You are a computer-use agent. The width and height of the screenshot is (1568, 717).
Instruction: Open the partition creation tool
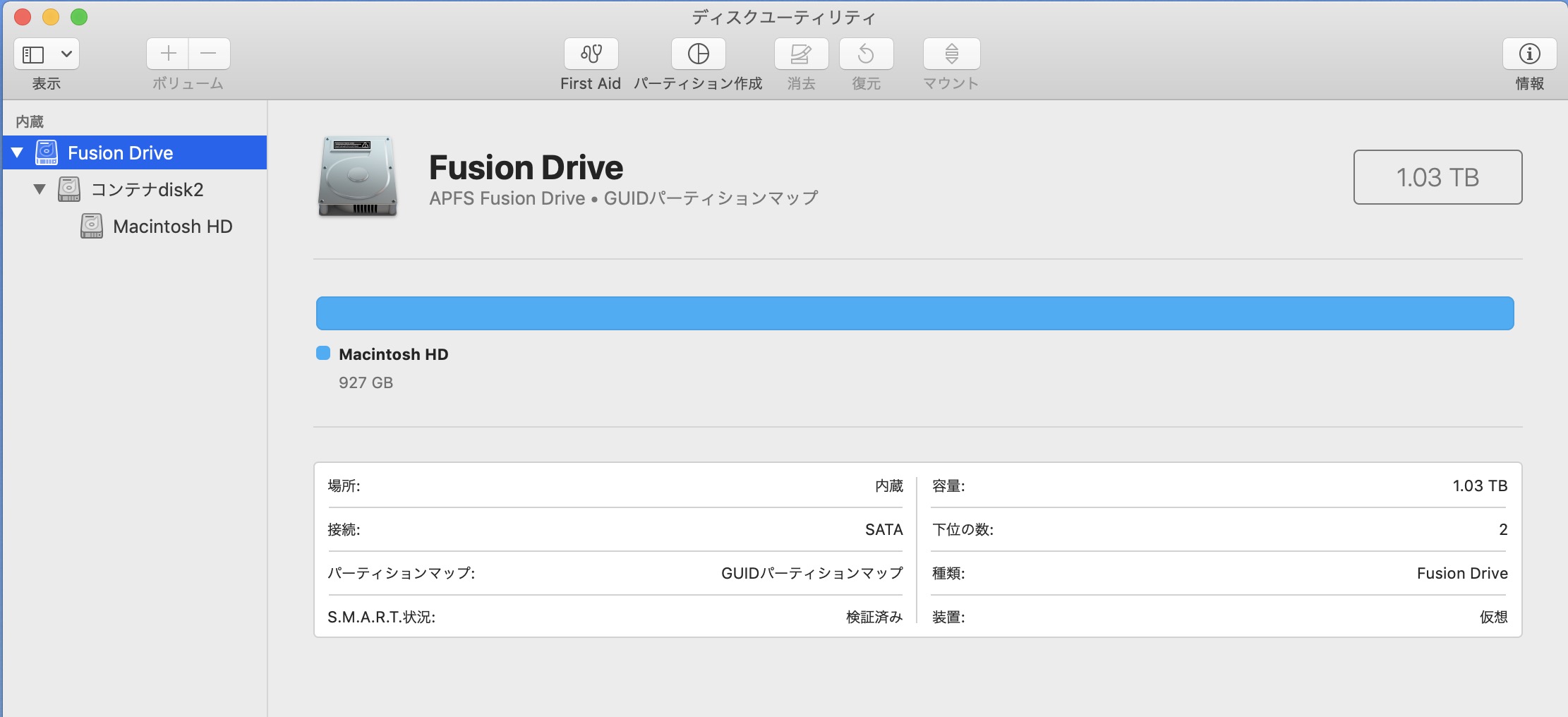pyautogui.click(x=698, y=54)
